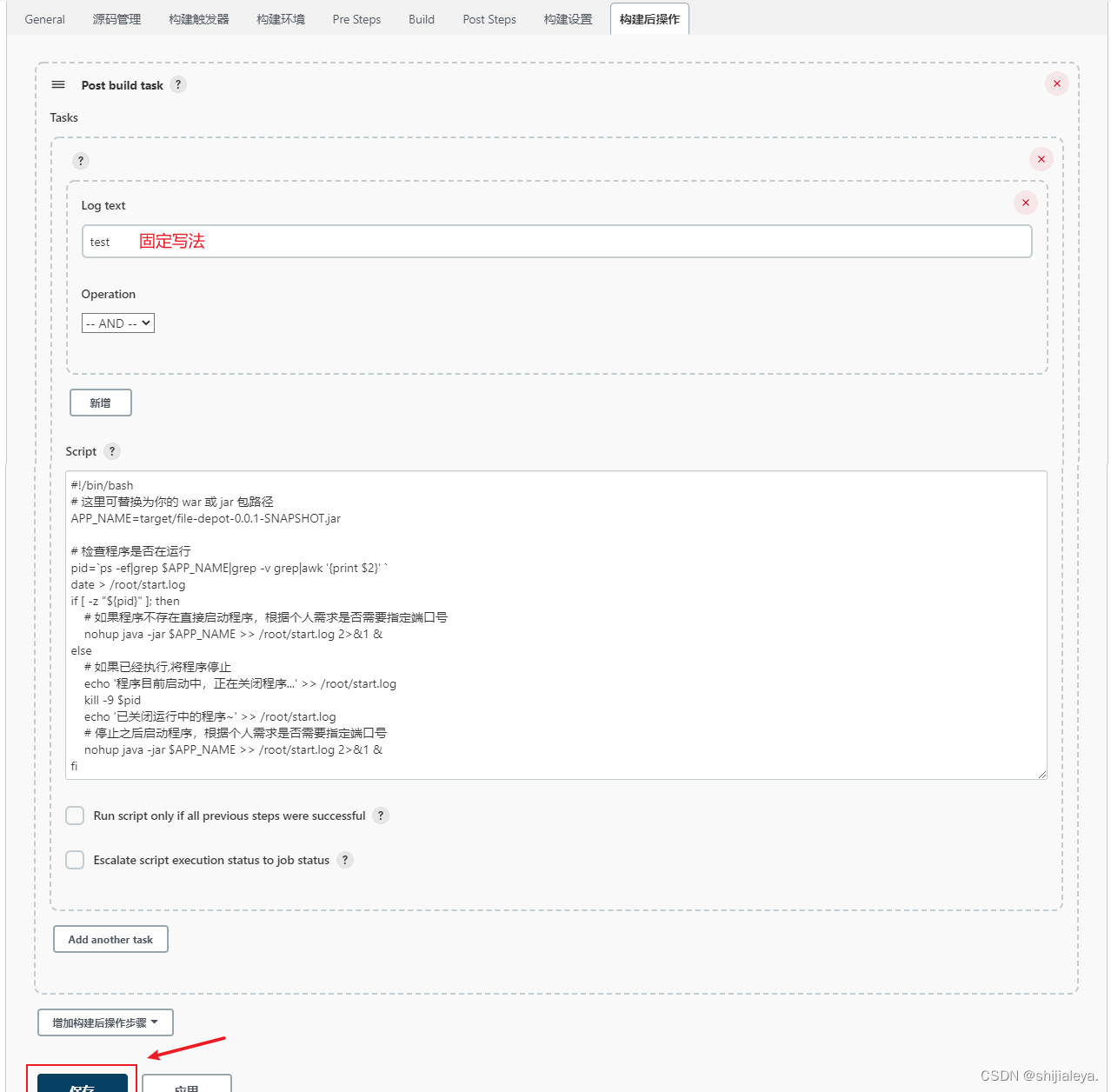This screenshot has width=1111, height=1092.
Task: Enable Run script only if previous steps successful
Action: click(x=76, y=816)
